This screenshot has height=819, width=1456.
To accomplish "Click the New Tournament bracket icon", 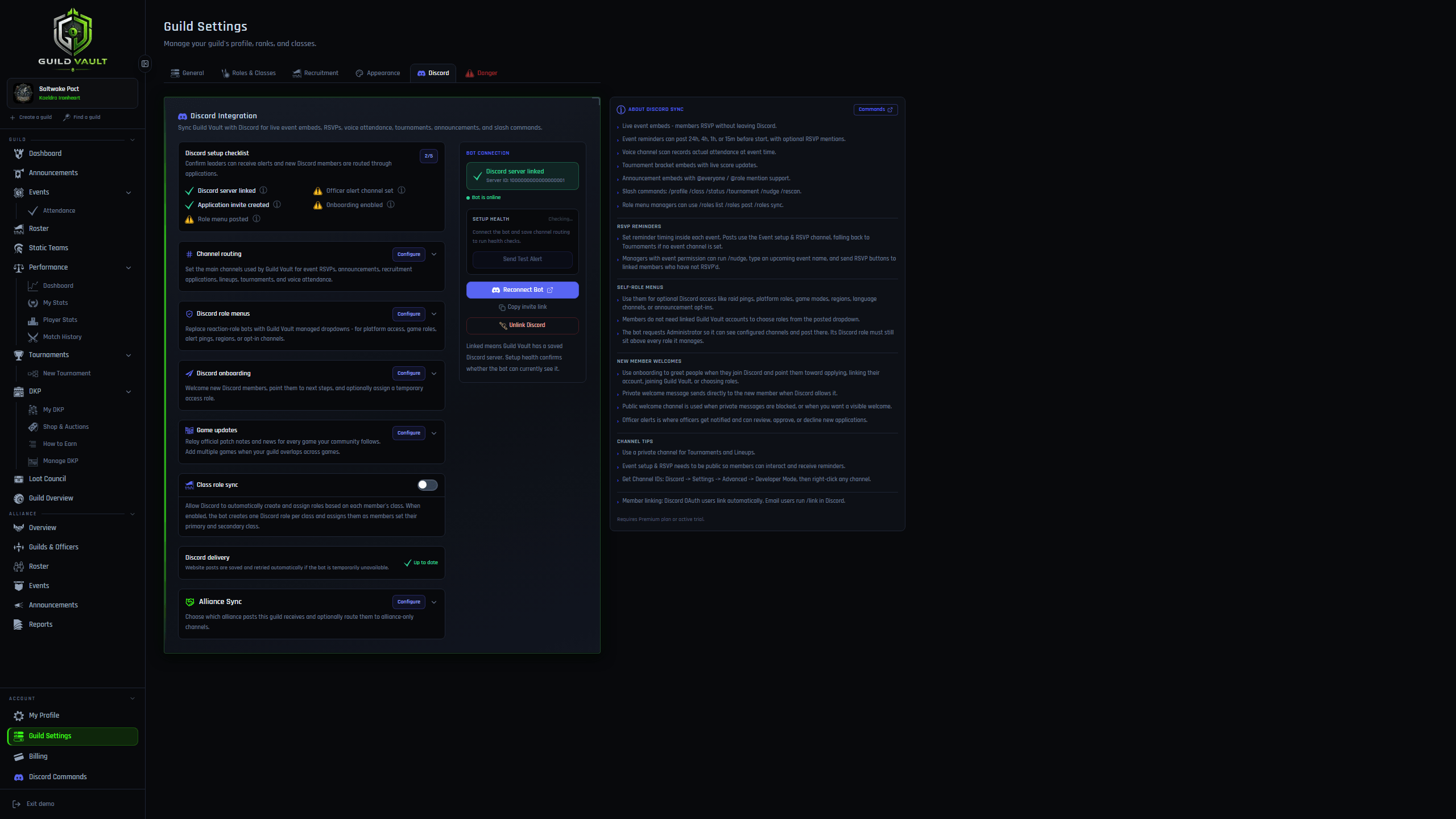I will point(33,374).
